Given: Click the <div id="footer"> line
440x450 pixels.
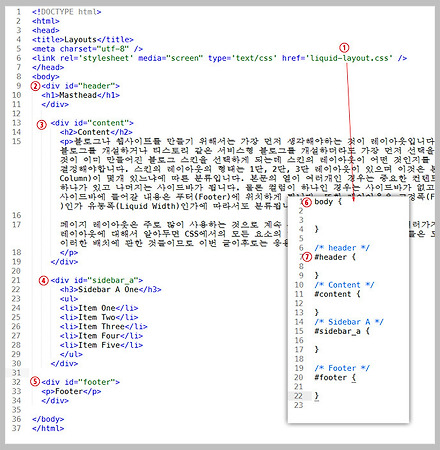Looking at the screenshot, I should click(80, 382).
